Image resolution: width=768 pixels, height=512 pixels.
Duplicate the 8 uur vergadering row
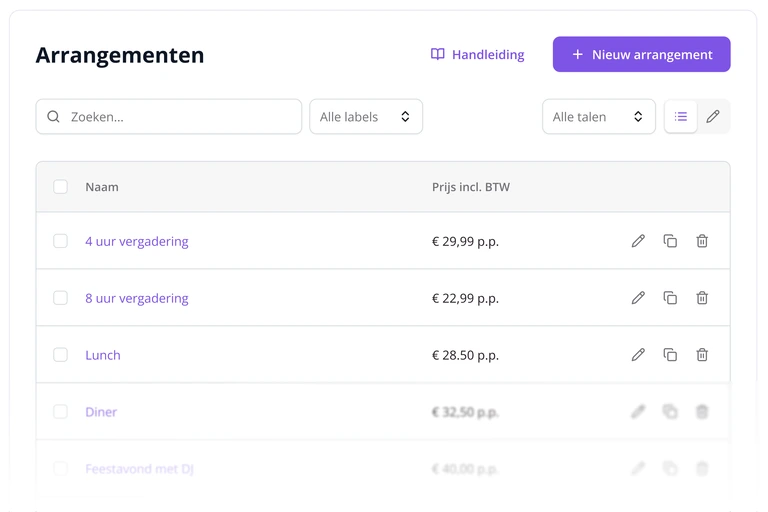[670, 298]
